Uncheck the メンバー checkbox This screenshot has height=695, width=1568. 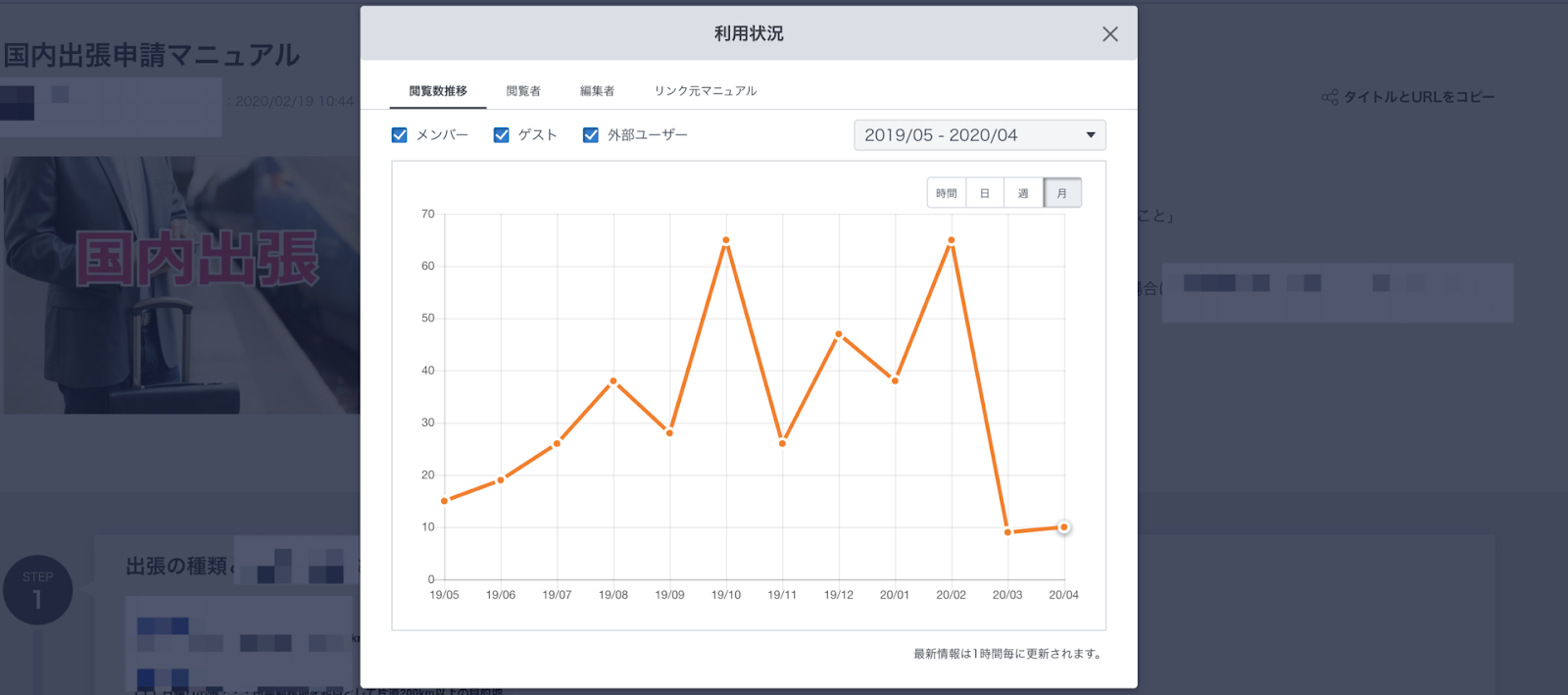(x=400, y=135)
